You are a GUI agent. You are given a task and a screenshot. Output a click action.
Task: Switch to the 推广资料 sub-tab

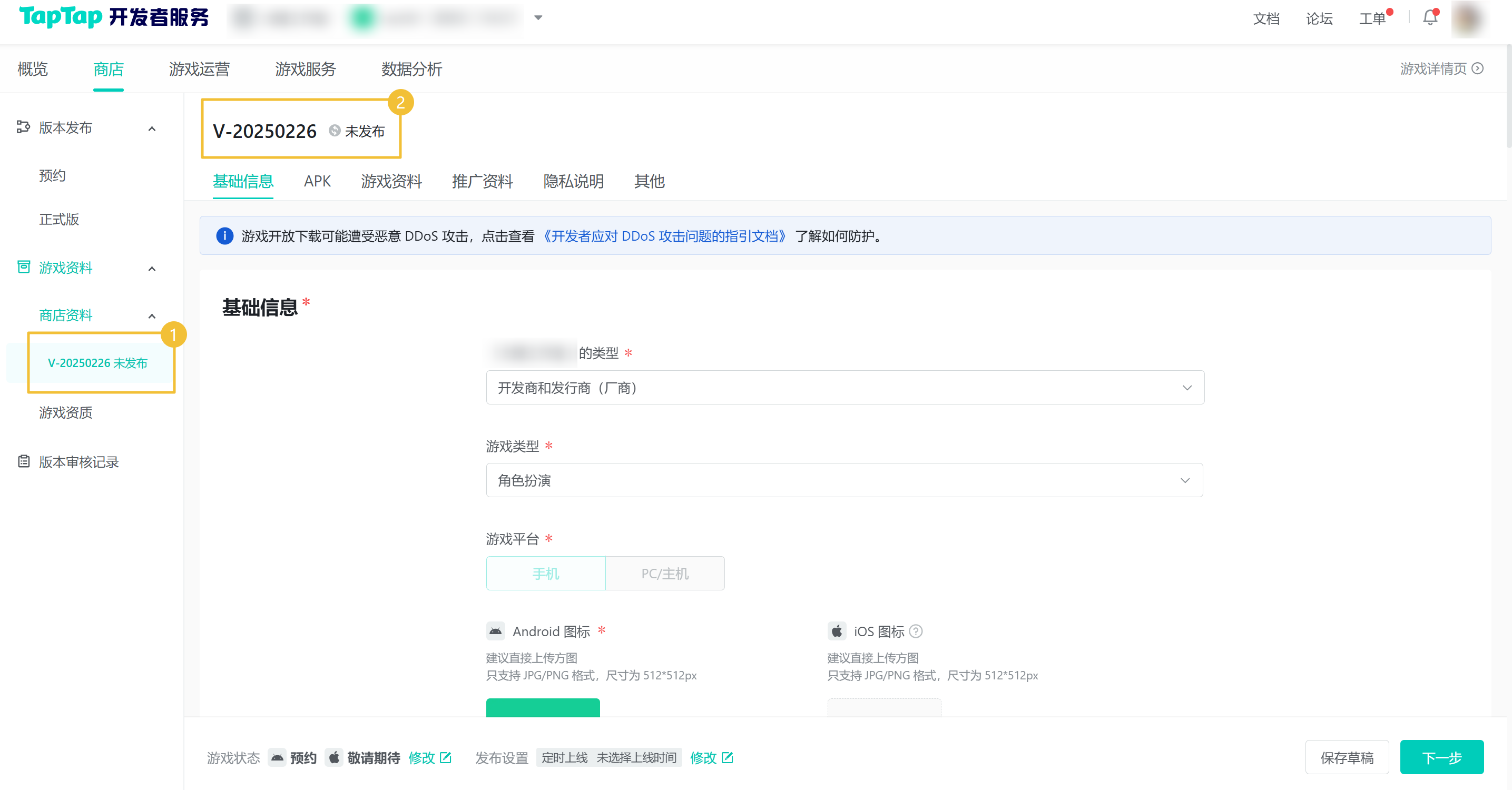[482, 181]
